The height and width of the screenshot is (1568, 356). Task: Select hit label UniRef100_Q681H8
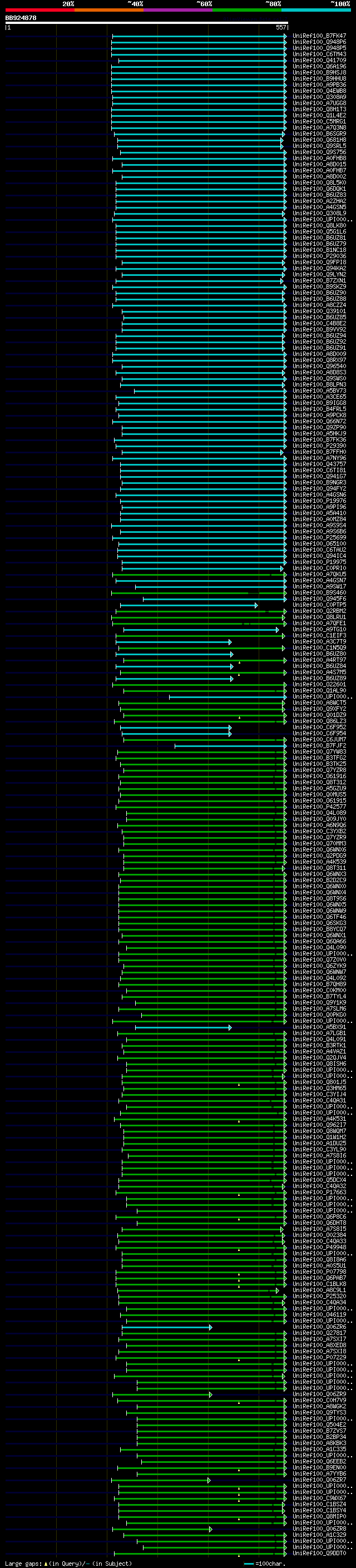319,140
